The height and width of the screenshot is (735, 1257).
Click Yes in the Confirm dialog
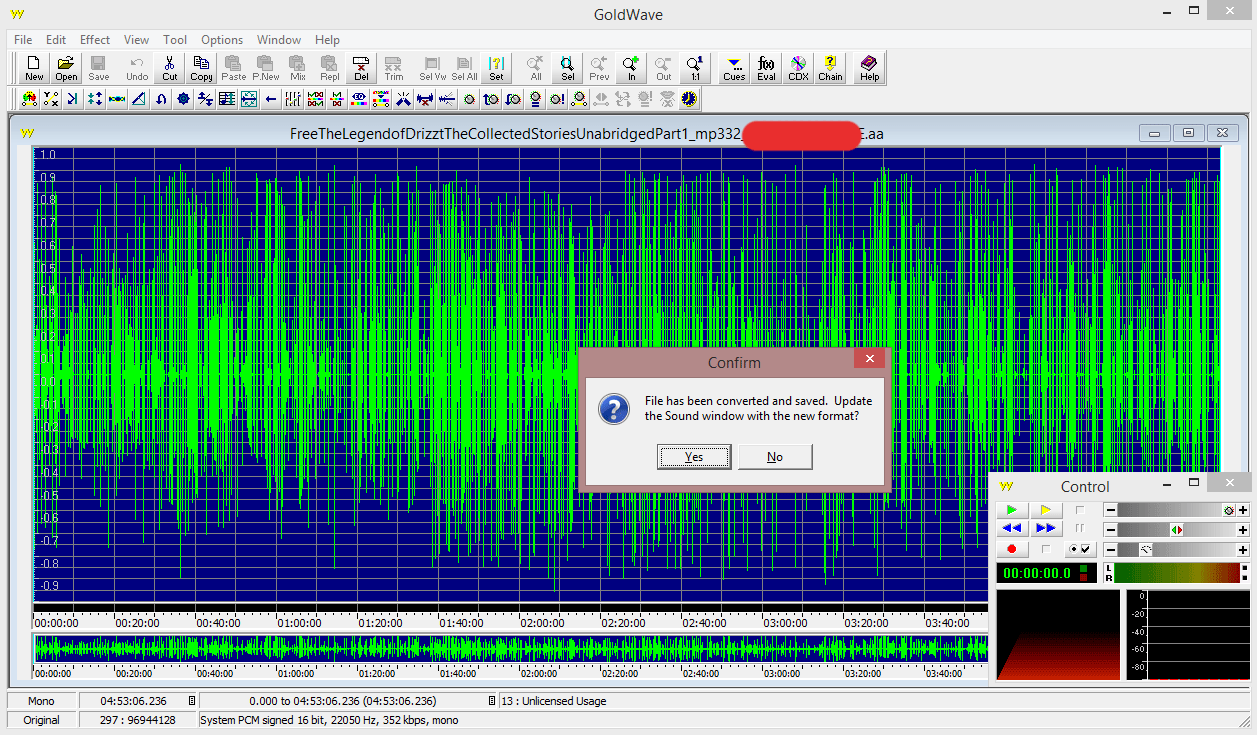pos(694,457)
